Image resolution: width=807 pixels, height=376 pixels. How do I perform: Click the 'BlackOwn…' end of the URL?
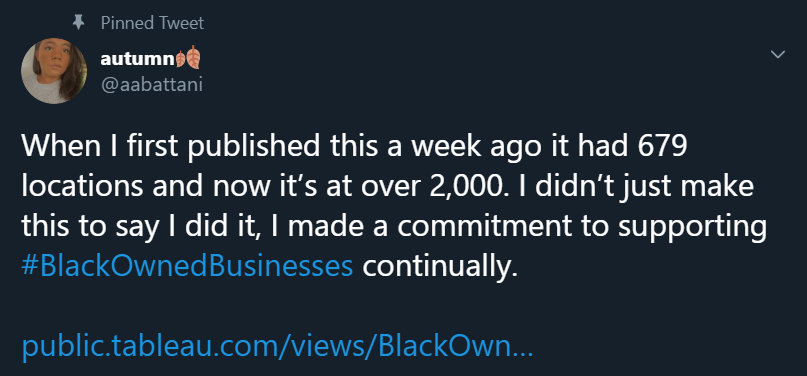pos(455,347)
